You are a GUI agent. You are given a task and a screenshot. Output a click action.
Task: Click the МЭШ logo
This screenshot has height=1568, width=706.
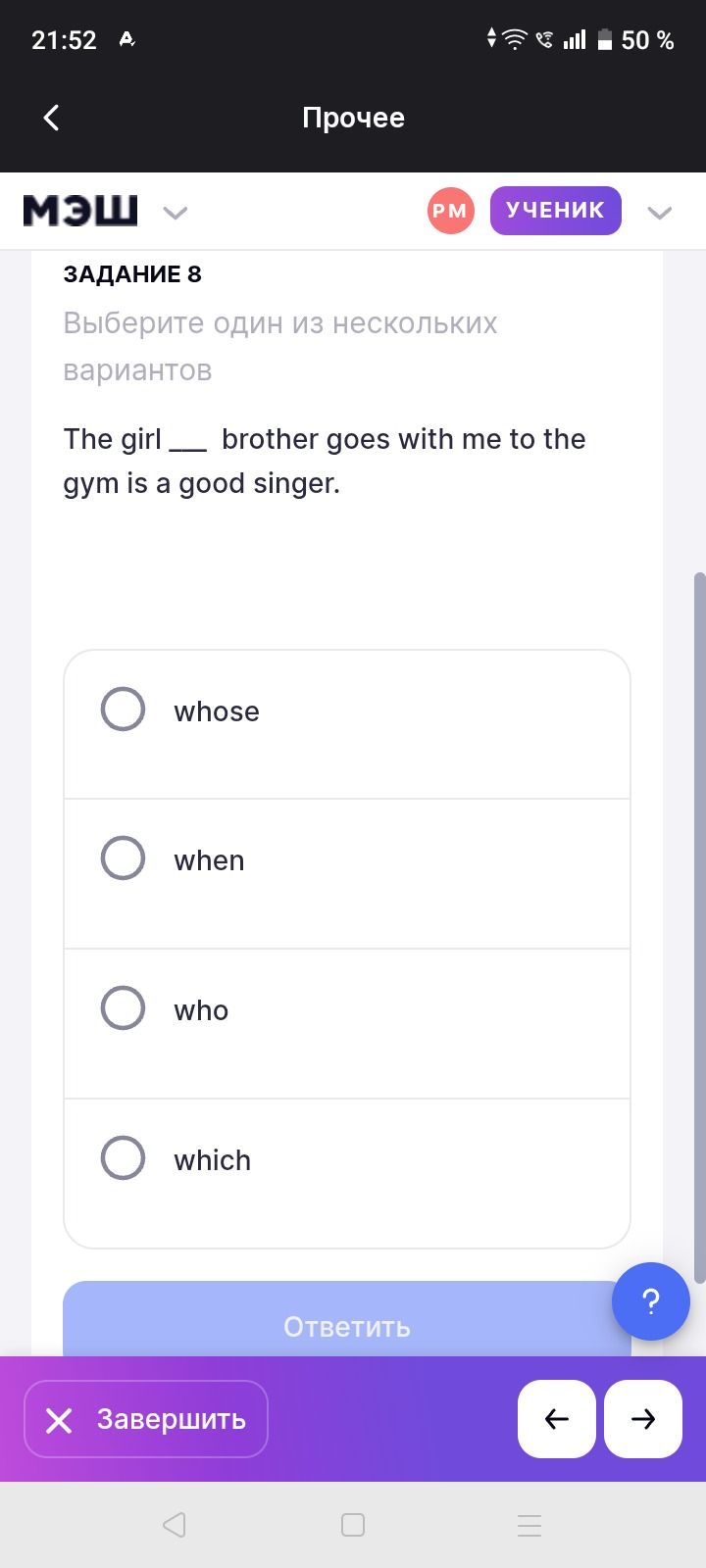pos(80,211)
